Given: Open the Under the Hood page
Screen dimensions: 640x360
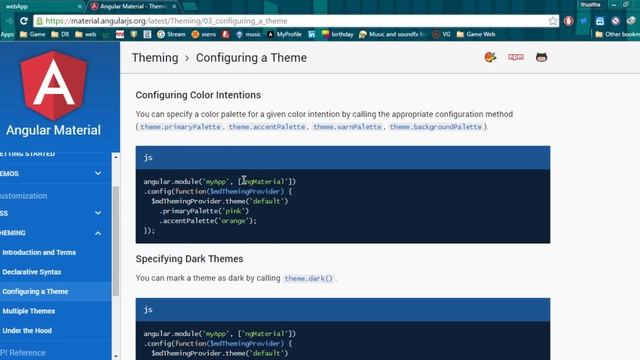Looking at the screenshot, I should [x=27, y=331].
